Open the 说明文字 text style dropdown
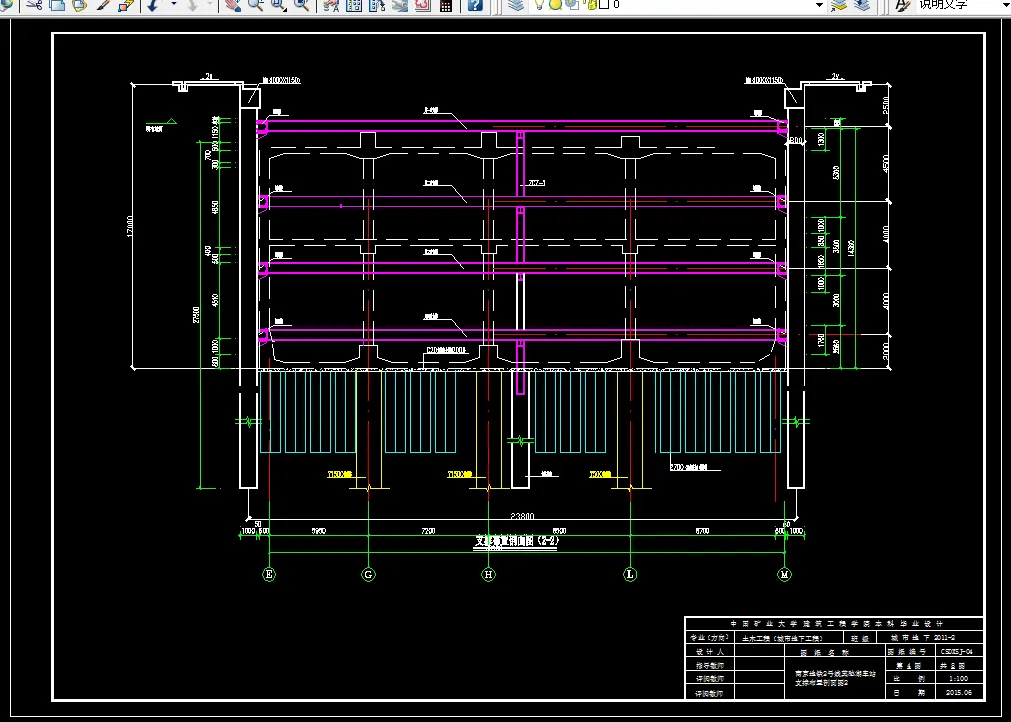Screen dimensions: 1011x722 point(961,5)
